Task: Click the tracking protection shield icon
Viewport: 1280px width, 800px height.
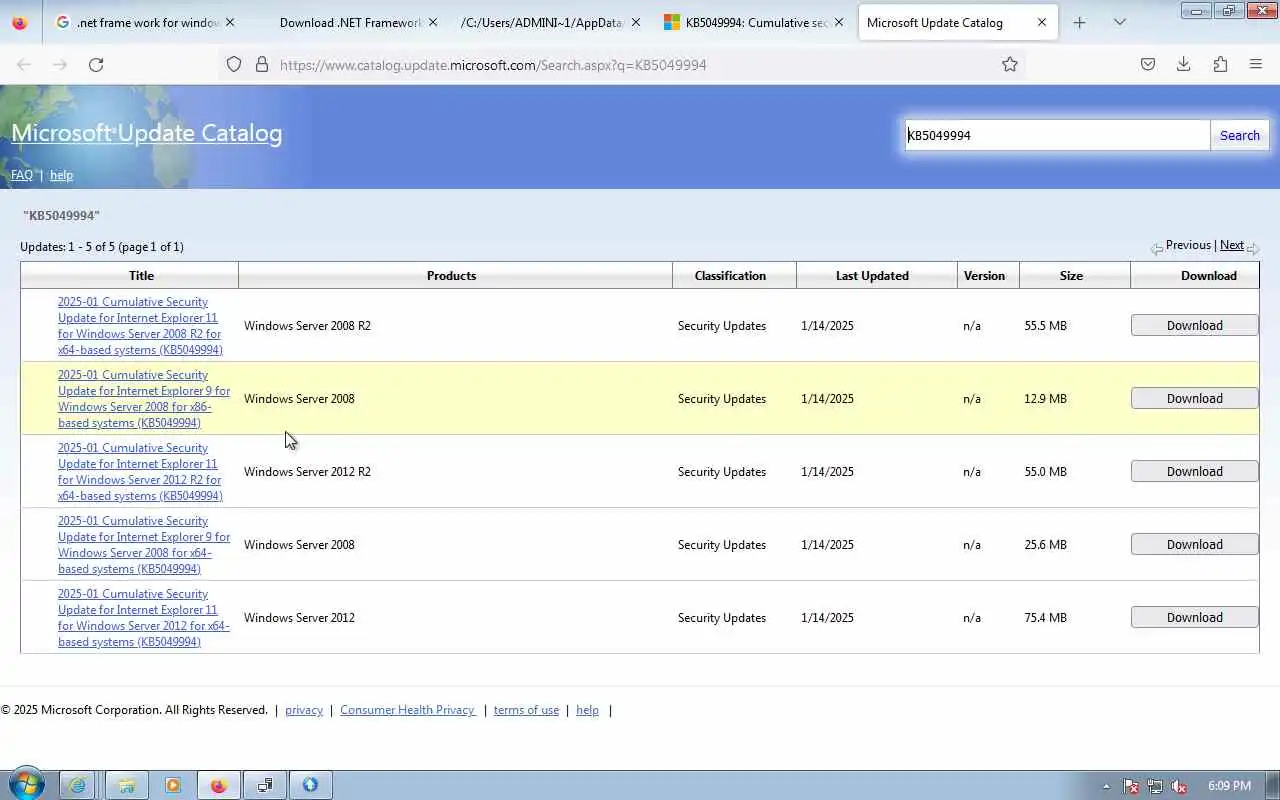Action: pyautogui.click(x=234, y=64)
